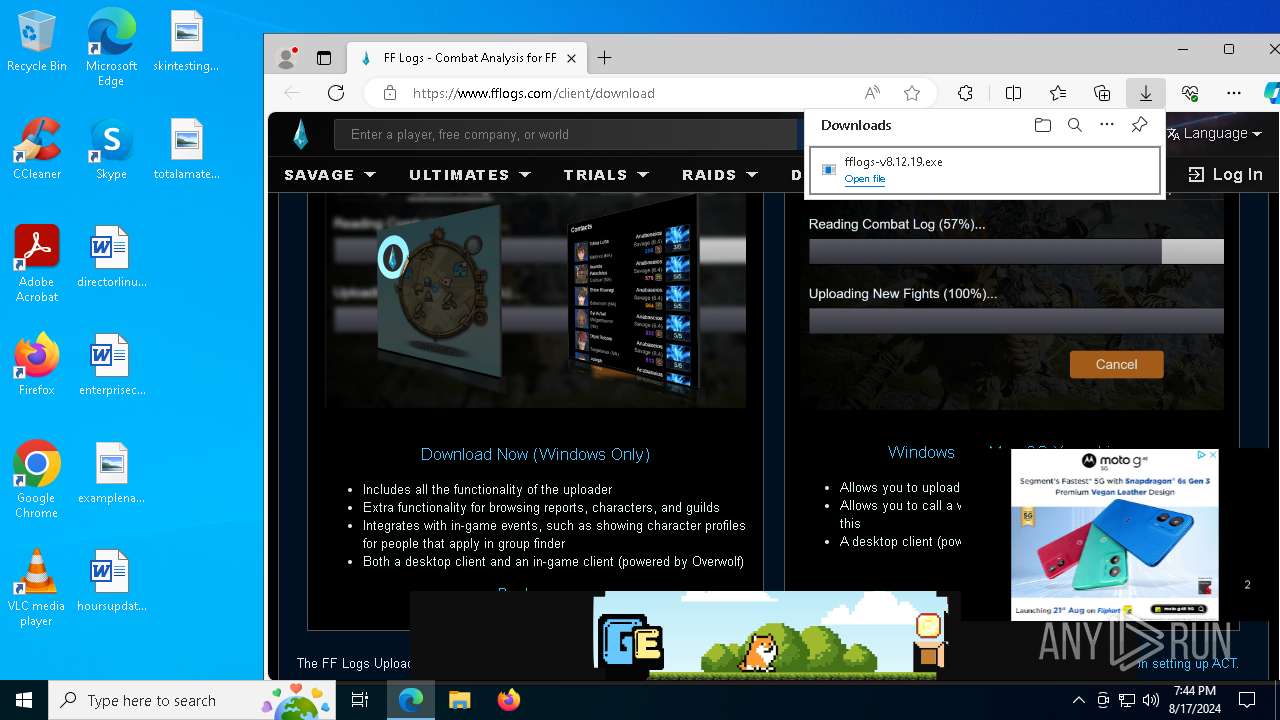Viewport: 1280px width, 720px height.
Task: Click the volume speaker tray icon
Action: tap(1151, 700)
